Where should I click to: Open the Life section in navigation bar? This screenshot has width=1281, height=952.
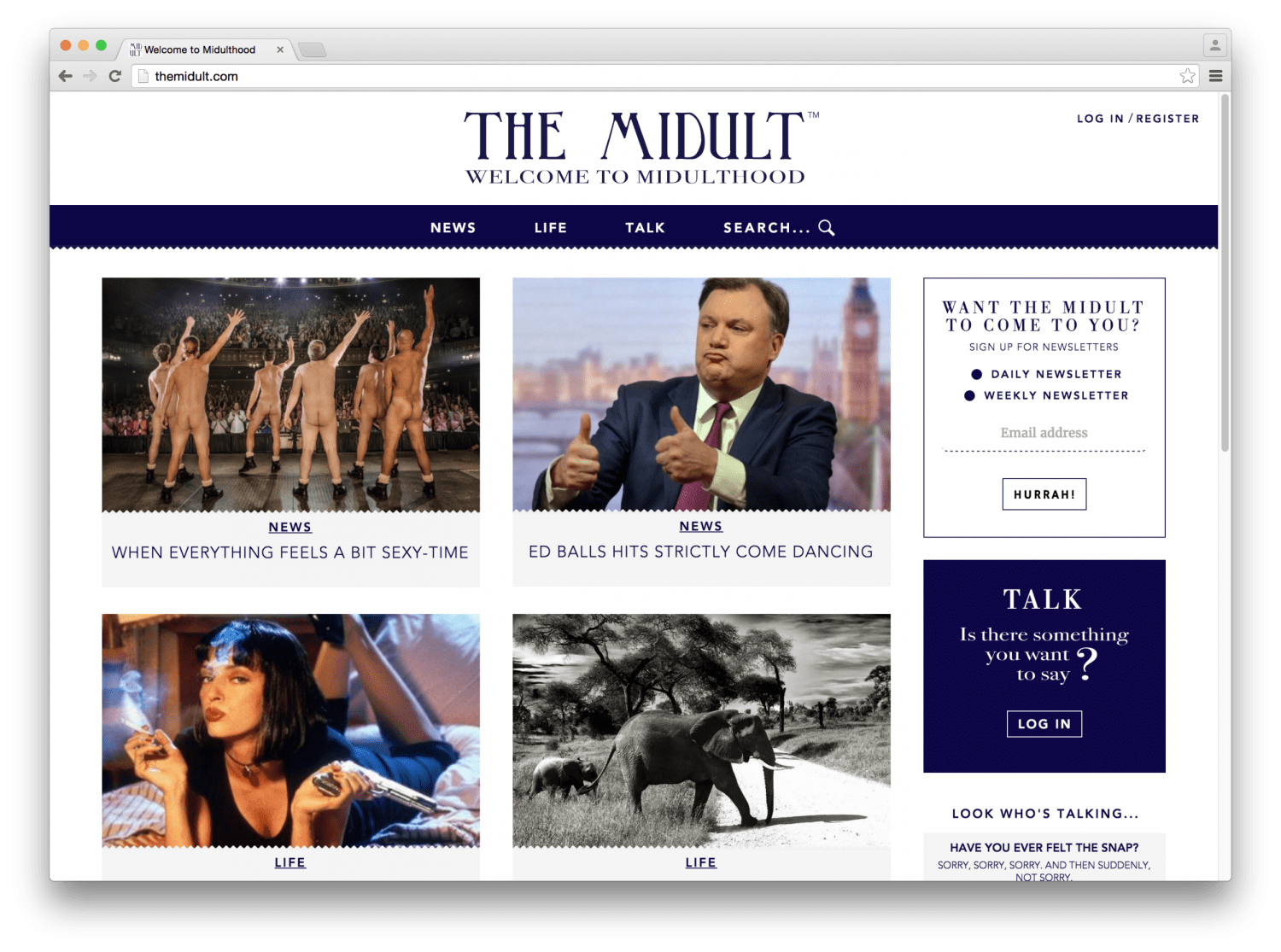[x=551, y=228]
